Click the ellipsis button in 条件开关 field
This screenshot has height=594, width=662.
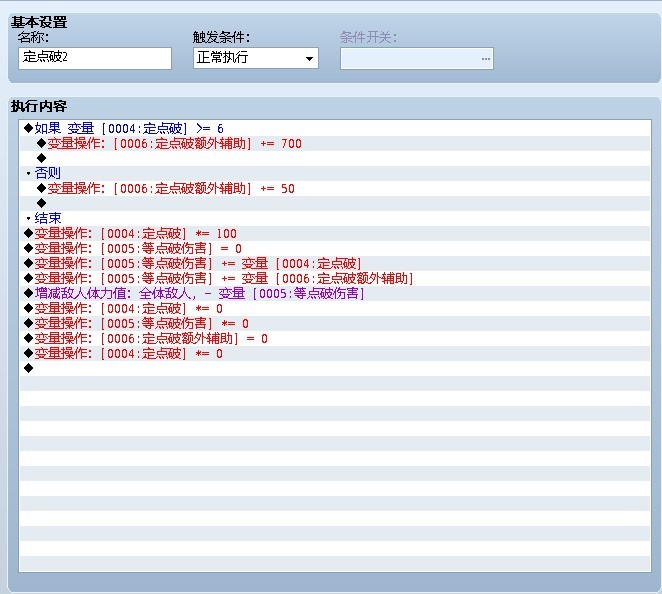486,59
